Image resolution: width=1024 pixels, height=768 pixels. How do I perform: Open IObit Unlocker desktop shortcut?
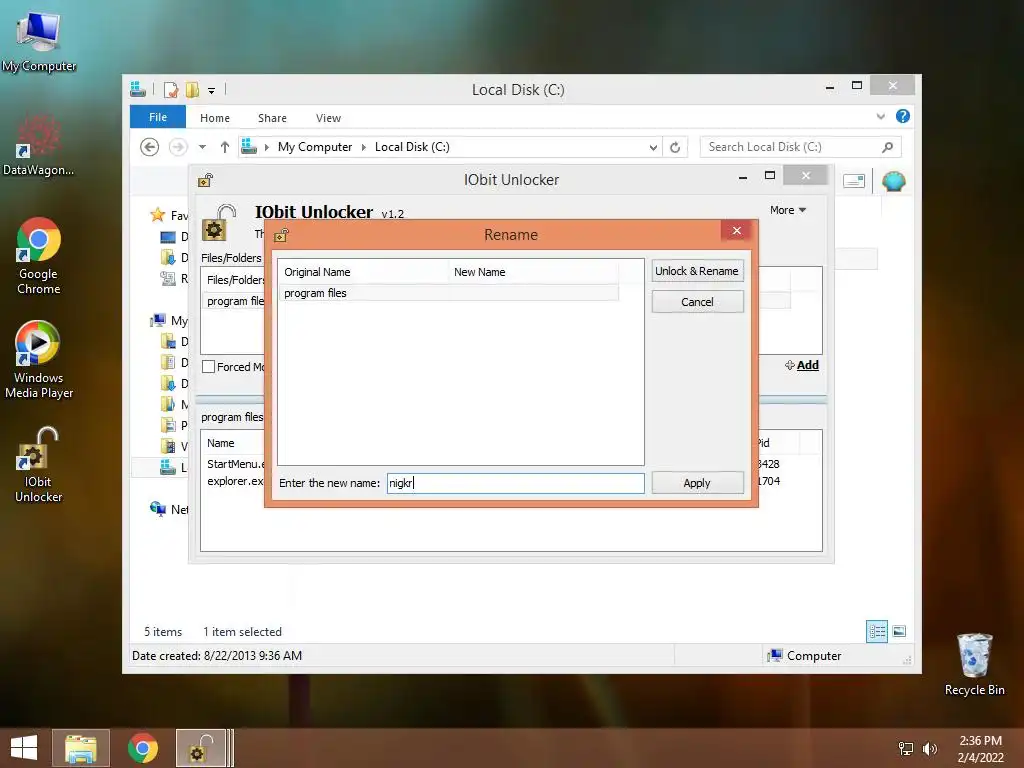click(x=39, y=464)
